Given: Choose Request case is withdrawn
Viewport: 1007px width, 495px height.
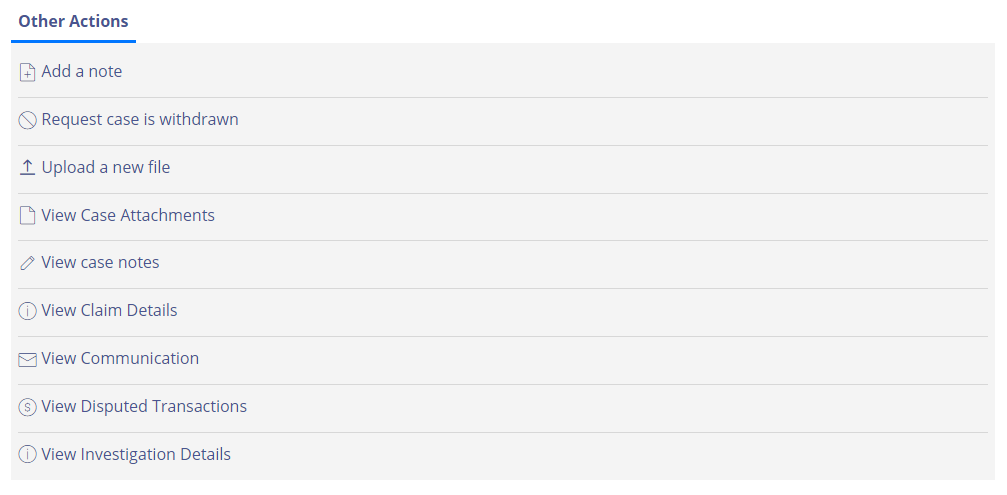Looking at the screenshot, I should [140, 119].
